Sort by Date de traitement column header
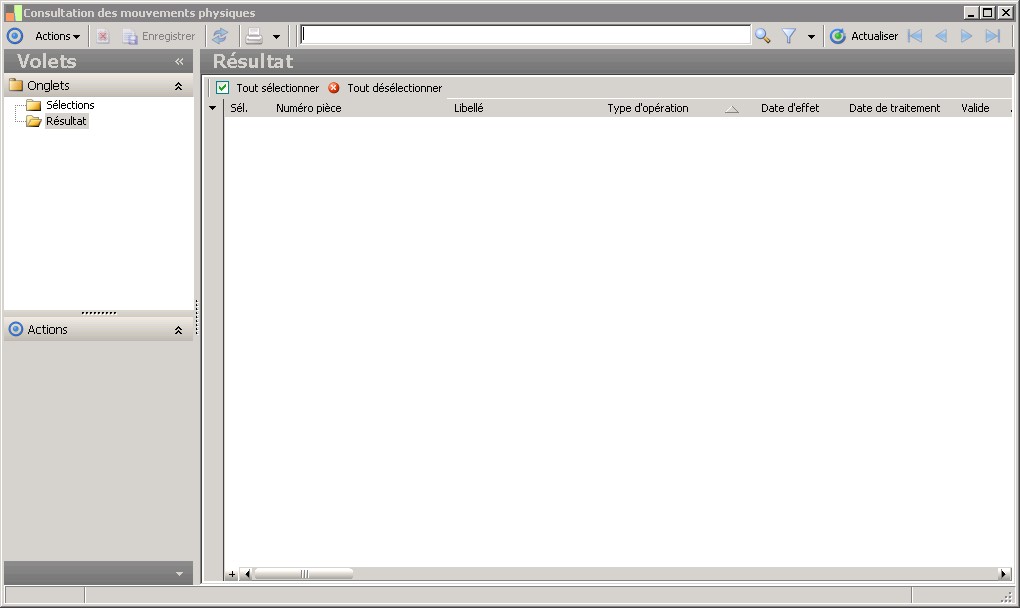Screen dimensions: 1020x608 tap(894, 109)
